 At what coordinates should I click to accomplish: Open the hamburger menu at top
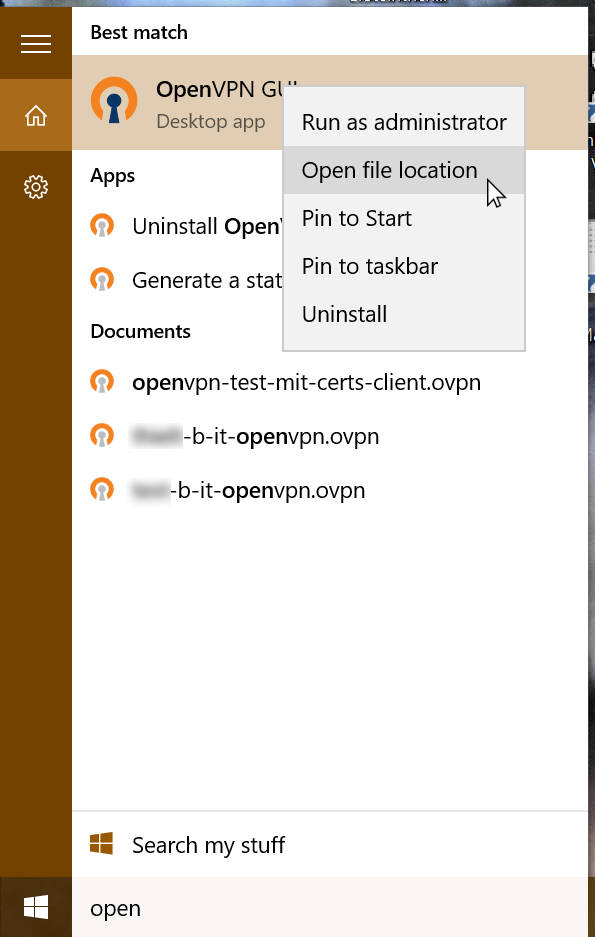pos(36,44)
